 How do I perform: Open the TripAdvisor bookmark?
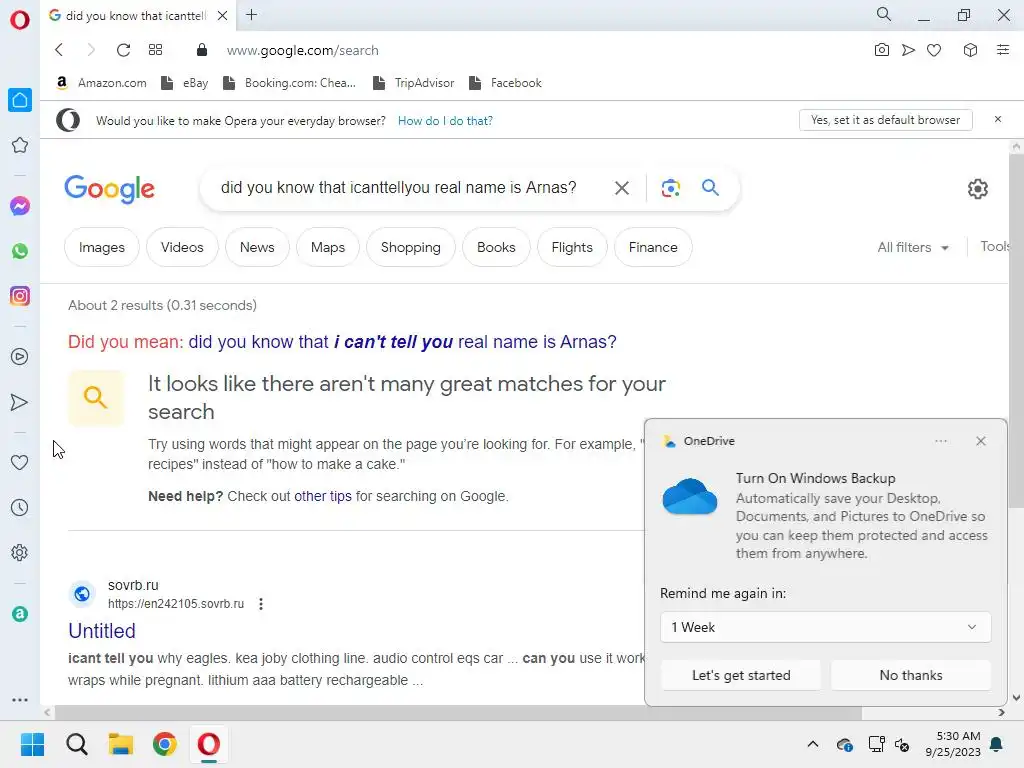tap(413, 83)
